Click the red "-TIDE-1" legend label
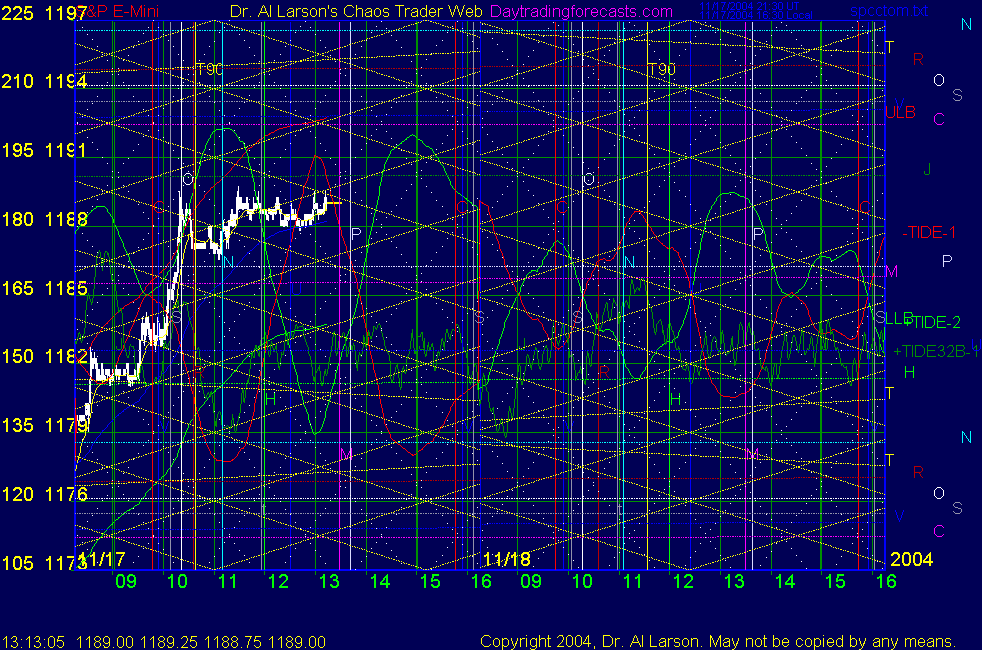 929,232
